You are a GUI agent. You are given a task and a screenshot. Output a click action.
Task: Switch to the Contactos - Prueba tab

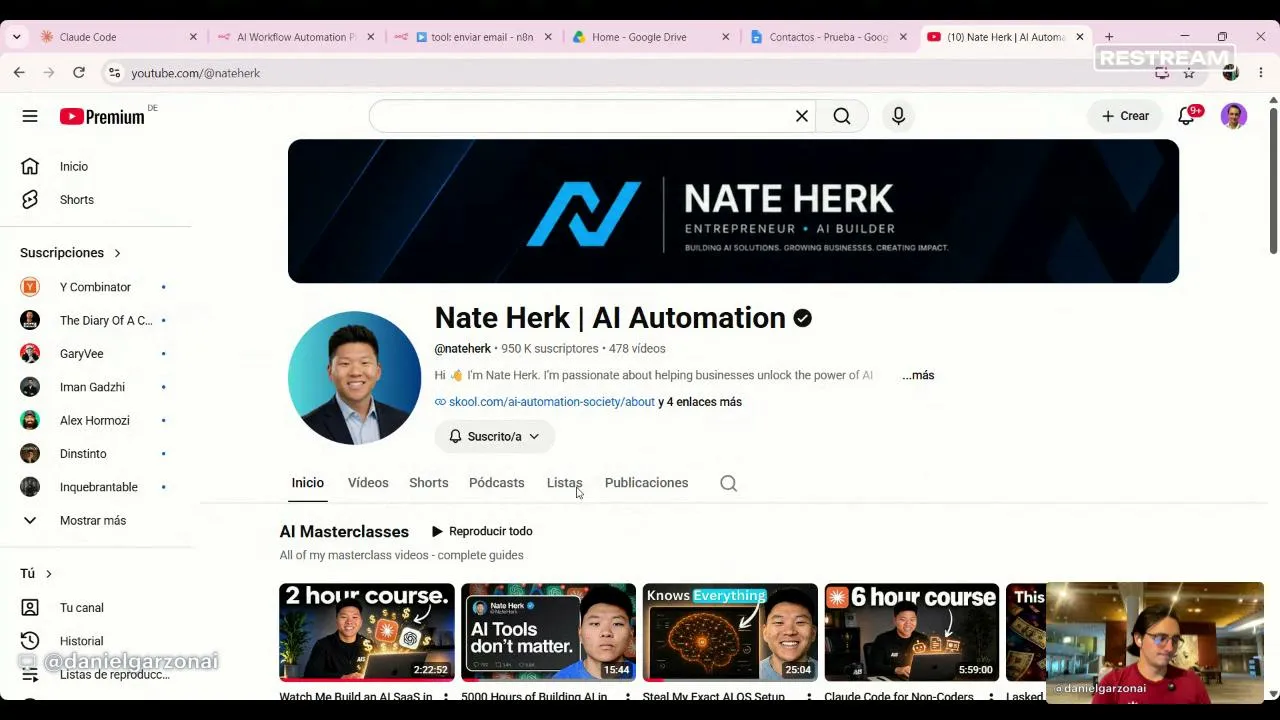point(829,37)
